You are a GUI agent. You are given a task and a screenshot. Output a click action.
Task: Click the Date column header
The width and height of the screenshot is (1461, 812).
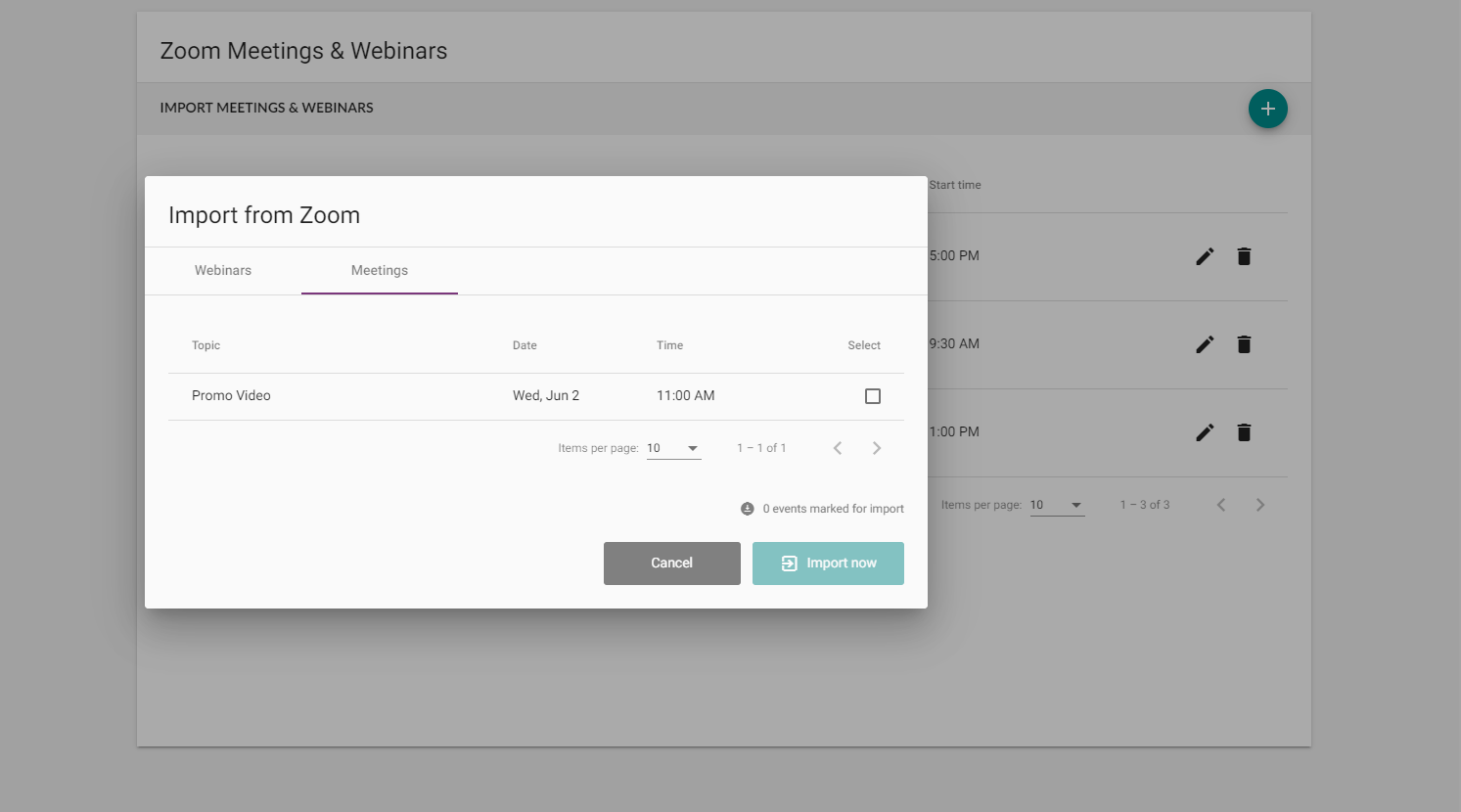pos(525,345)
